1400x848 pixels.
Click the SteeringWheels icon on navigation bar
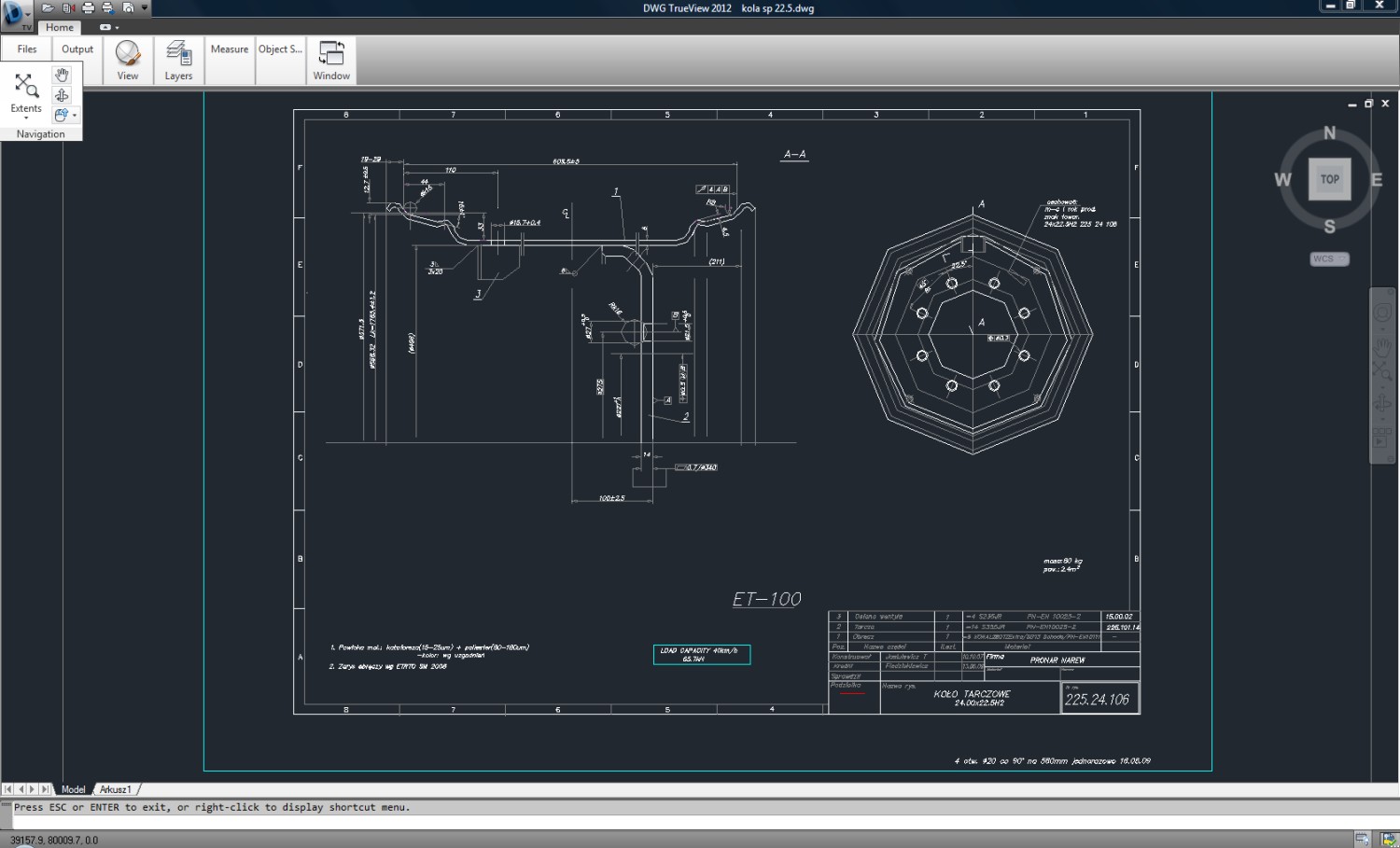point(1382,313)
